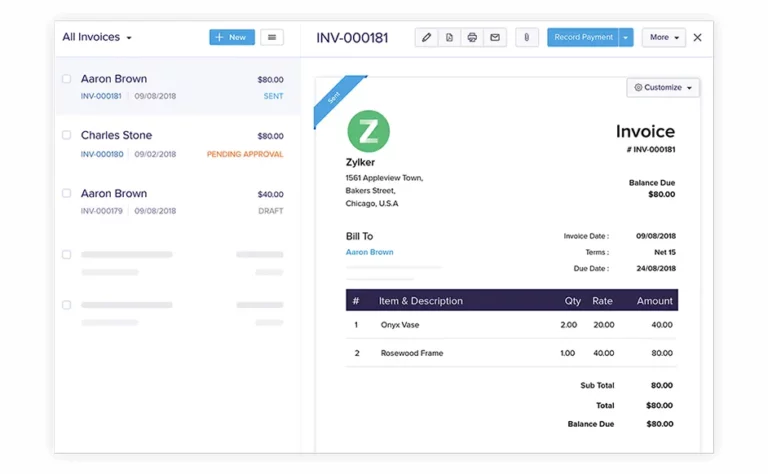This screenshot has height=474, width=768.
Task: Click the paperclip attachment icon
Action: [x=527, y=38]
